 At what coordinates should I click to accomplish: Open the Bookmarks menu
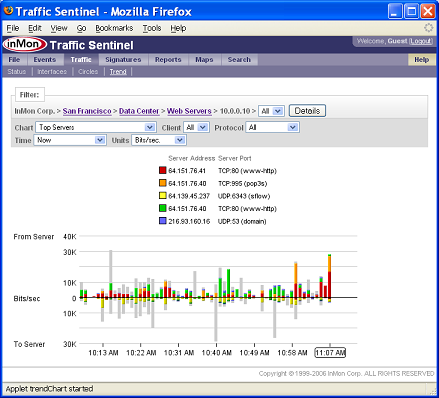pos(114,28)
